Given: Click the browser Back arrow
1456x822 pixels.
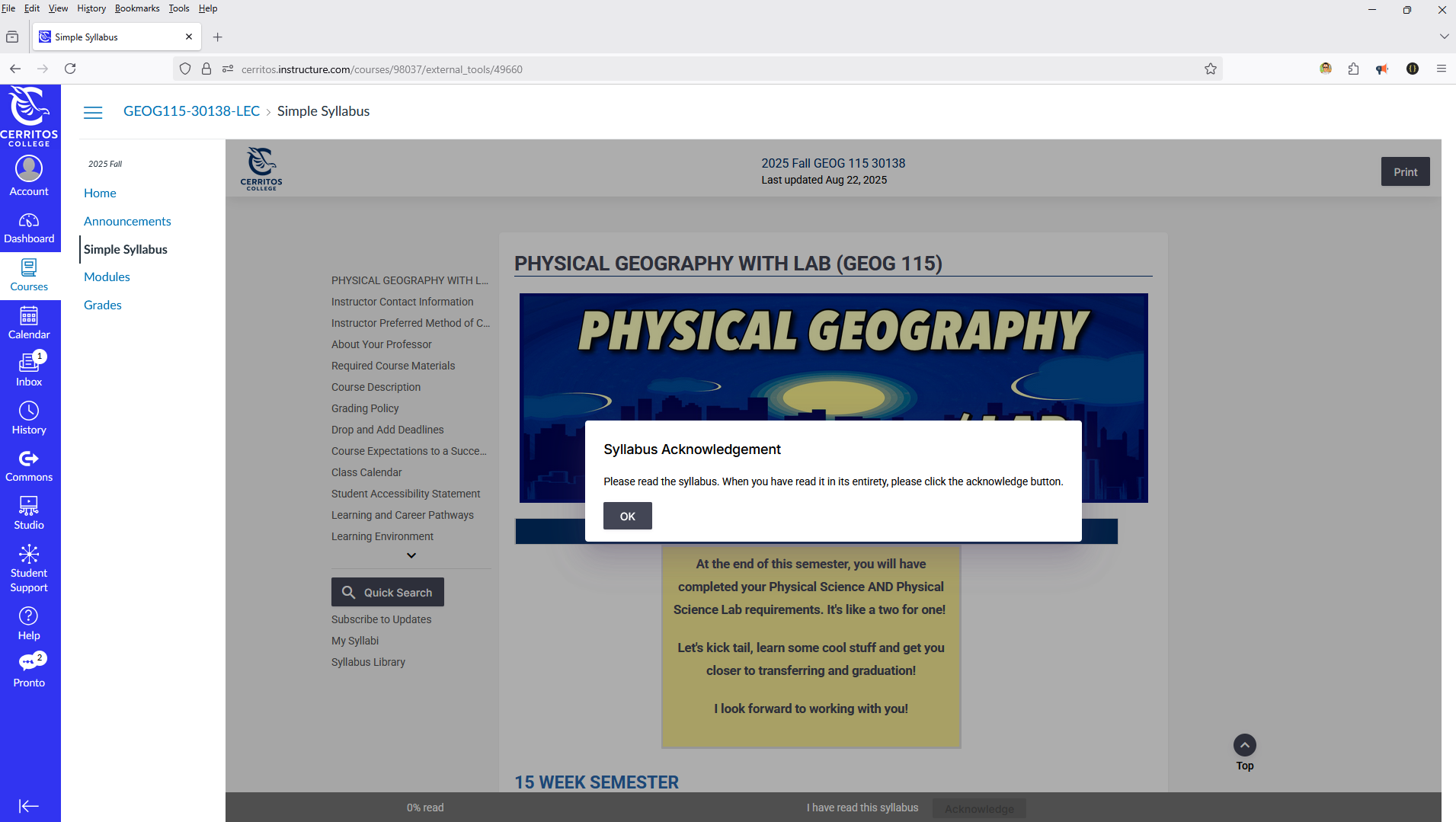Looking at the screenshot, I should click(x=15, y=69).
